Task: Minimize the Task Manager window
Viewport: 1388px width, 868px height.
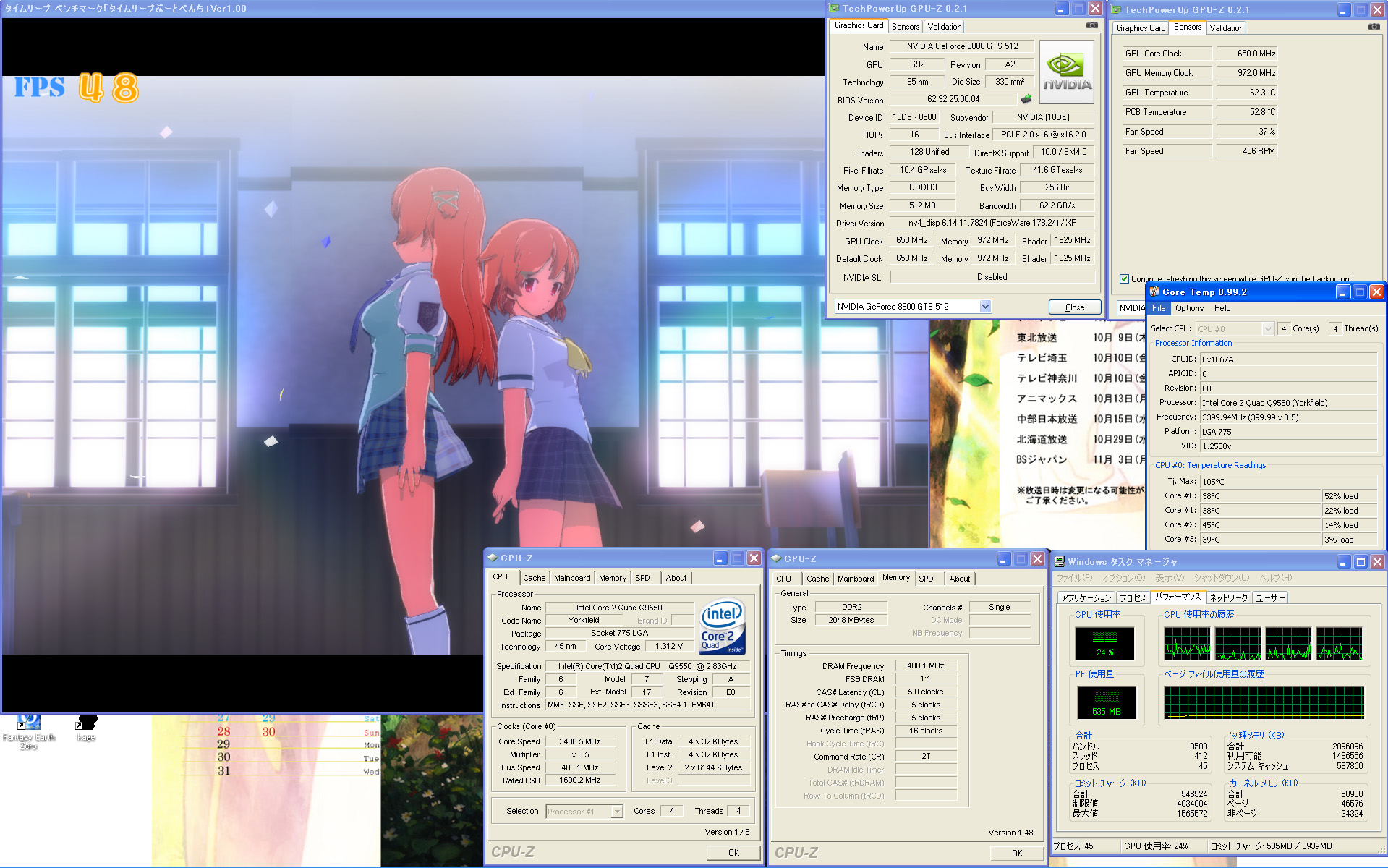Action: pyautogui.click(x=1344, y=561)
